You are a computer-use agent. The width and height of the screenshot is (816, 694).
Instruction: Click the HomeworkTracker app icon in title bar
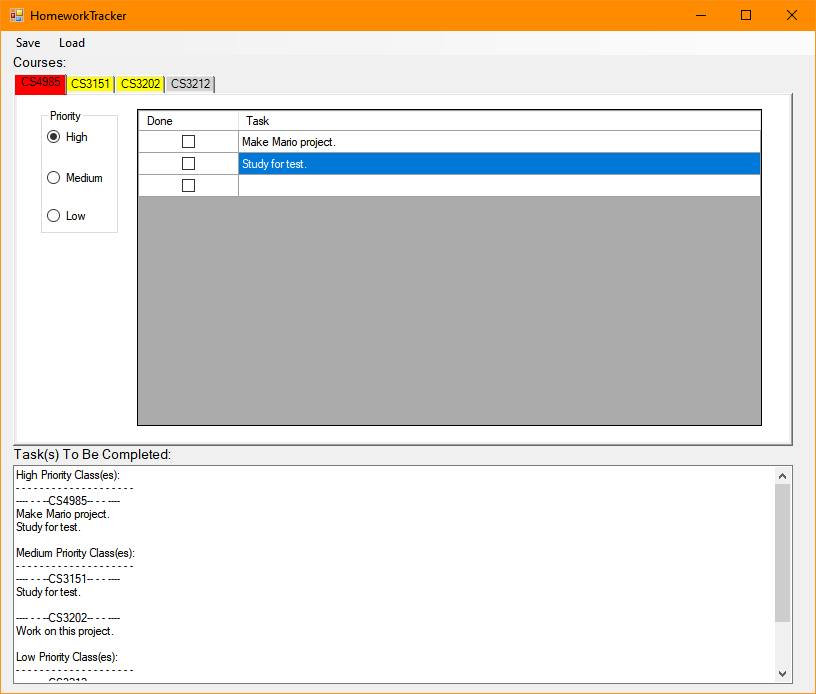pos(17,16)
